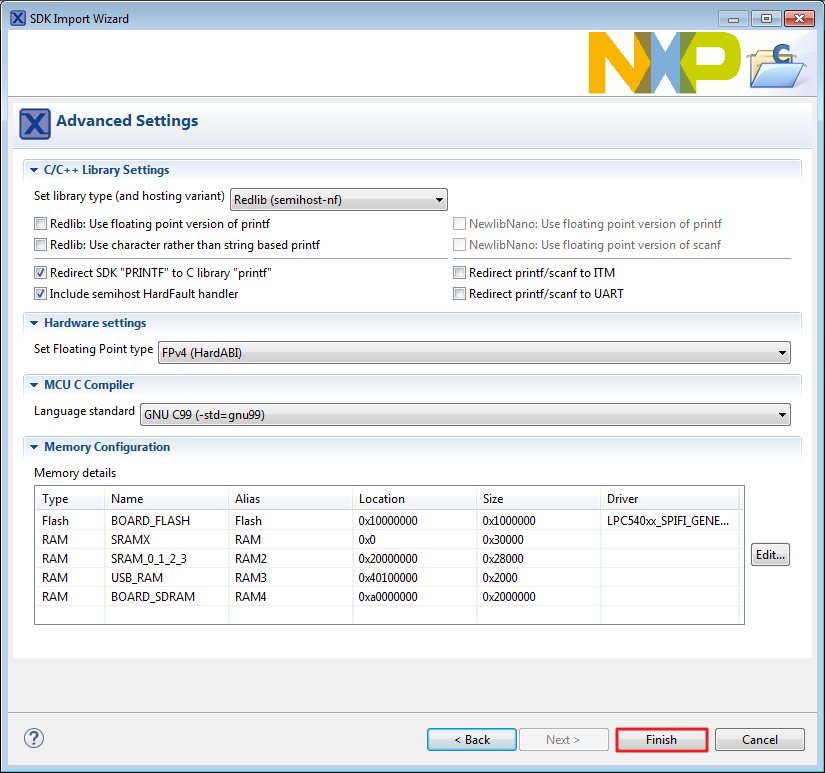This screenshot has width=825, height=773.
Task: Select the BOARD_FLASH memory row
Action: pos(150,521)
